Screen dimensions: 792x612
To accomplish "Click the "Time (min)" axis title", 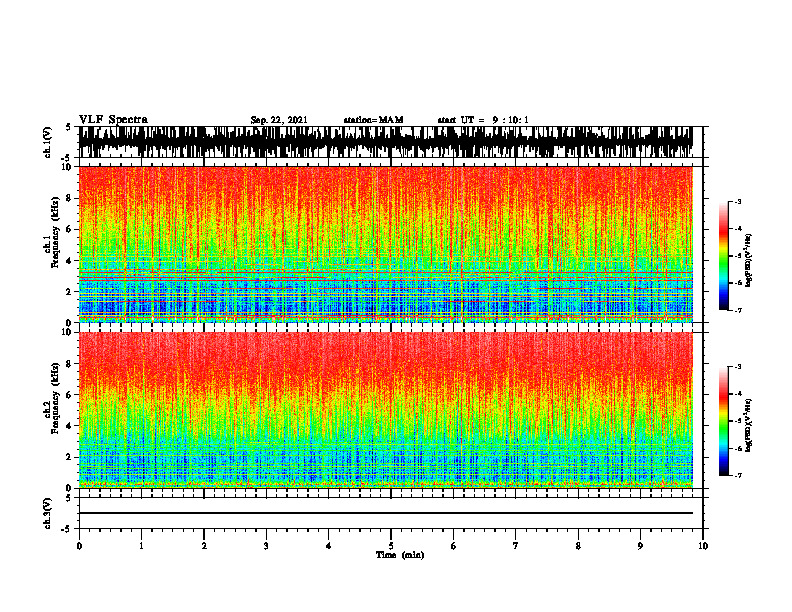I will 400,555.
